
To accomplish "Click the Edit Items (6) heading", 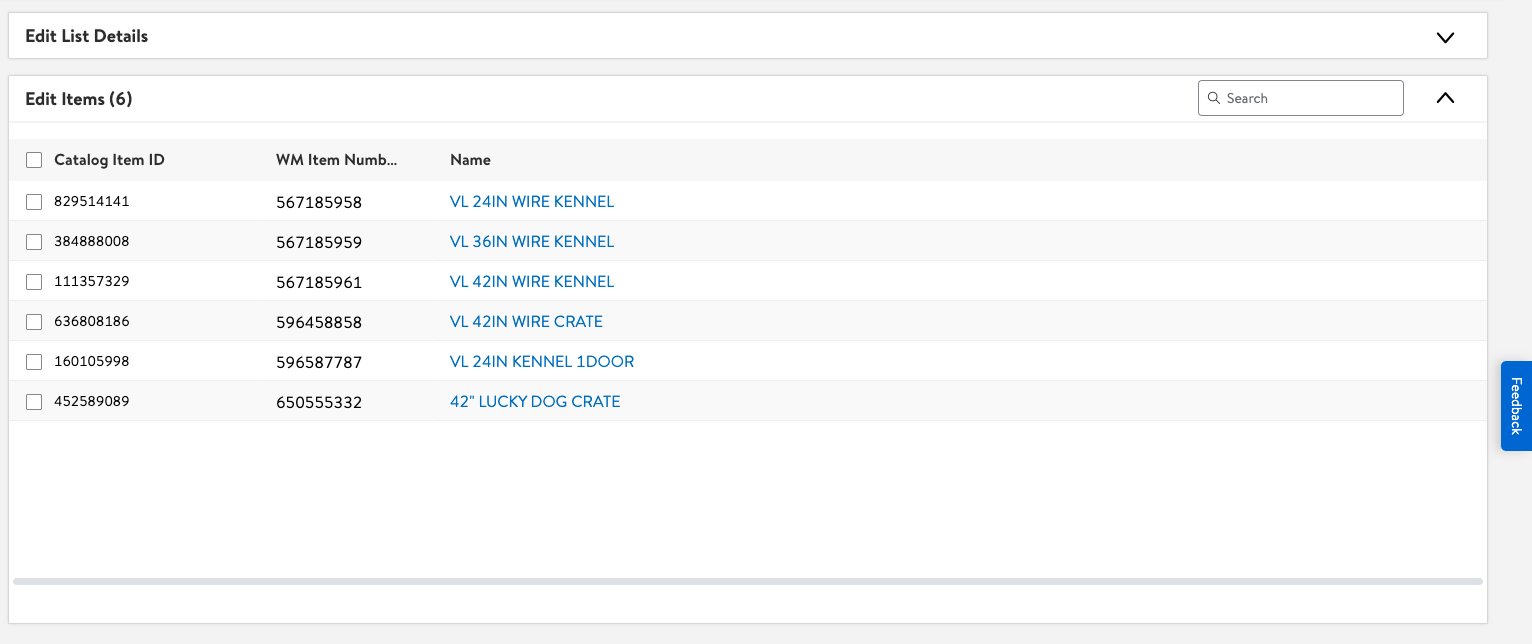I will click(x=79, y=99).
